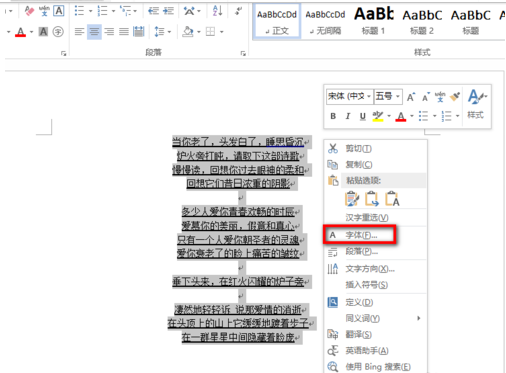This screenshot has height=373, width=506.
Task: Click the phonetic guide in the mini toolbar
Action: click(440, 97)
